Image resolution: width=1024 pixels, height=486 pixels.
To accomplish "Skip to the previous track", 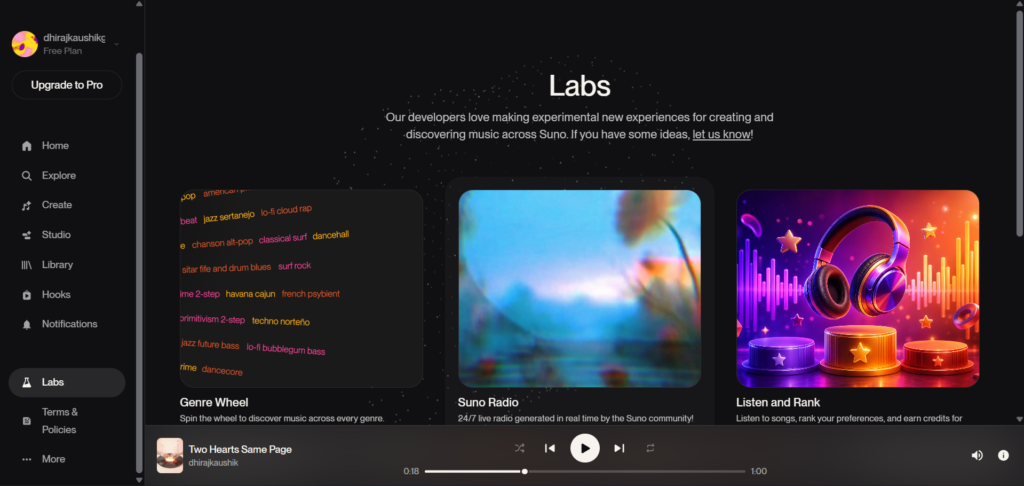I will click(x=550, y=448).
